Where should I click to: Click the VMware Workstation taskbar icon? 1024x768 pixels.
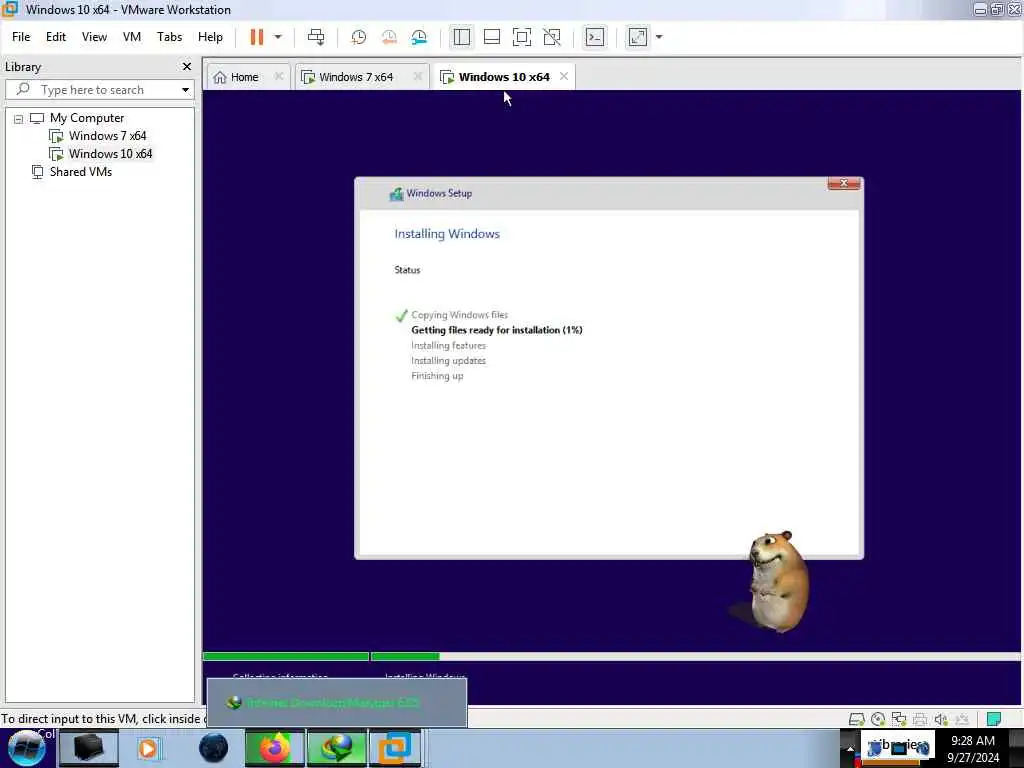pos(395,748)
